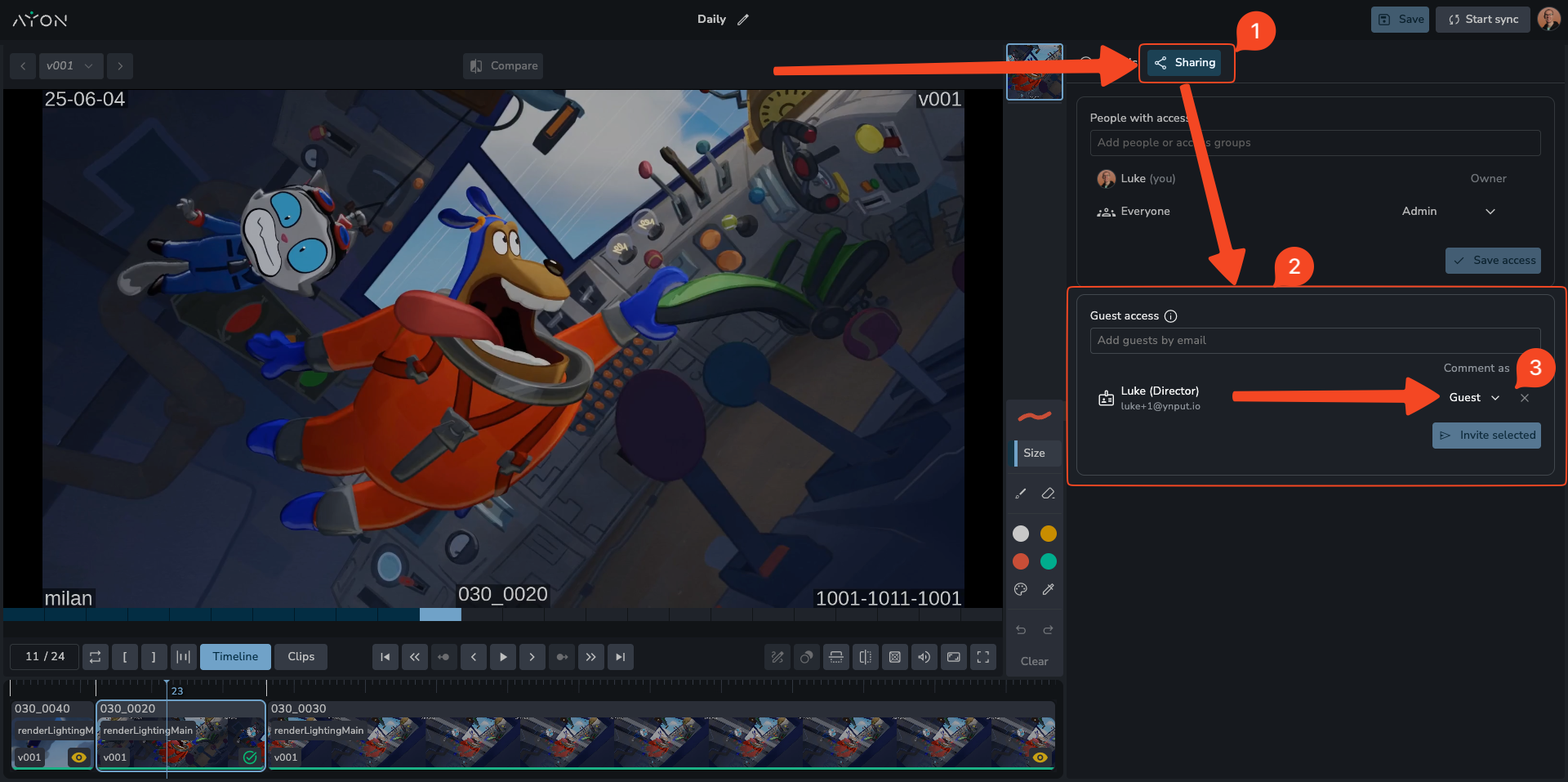Click the Add guests by email field
Image resolution: width=1568 pixels, height=782 pixels.
coord(1315,341)
